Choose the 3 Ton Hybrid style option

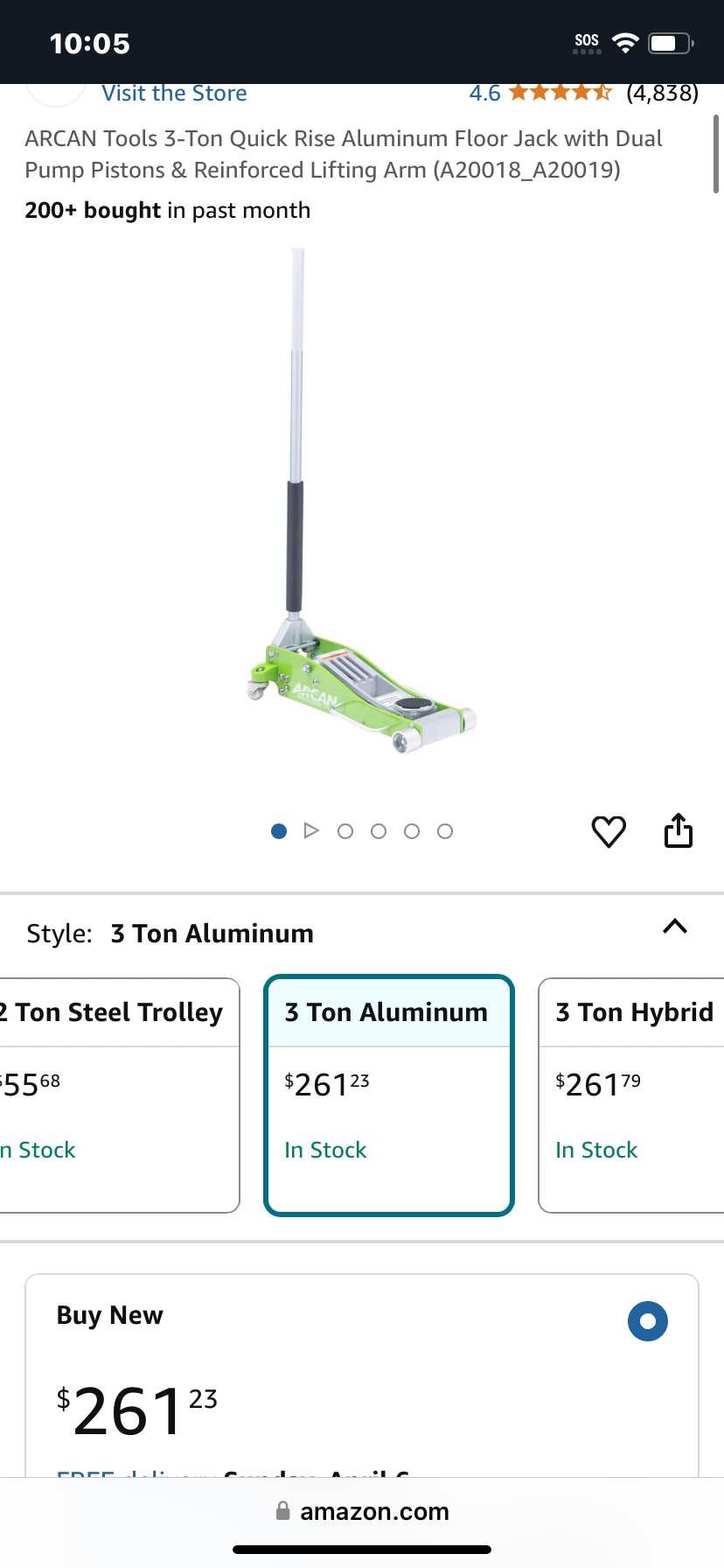coord(631,1095)
